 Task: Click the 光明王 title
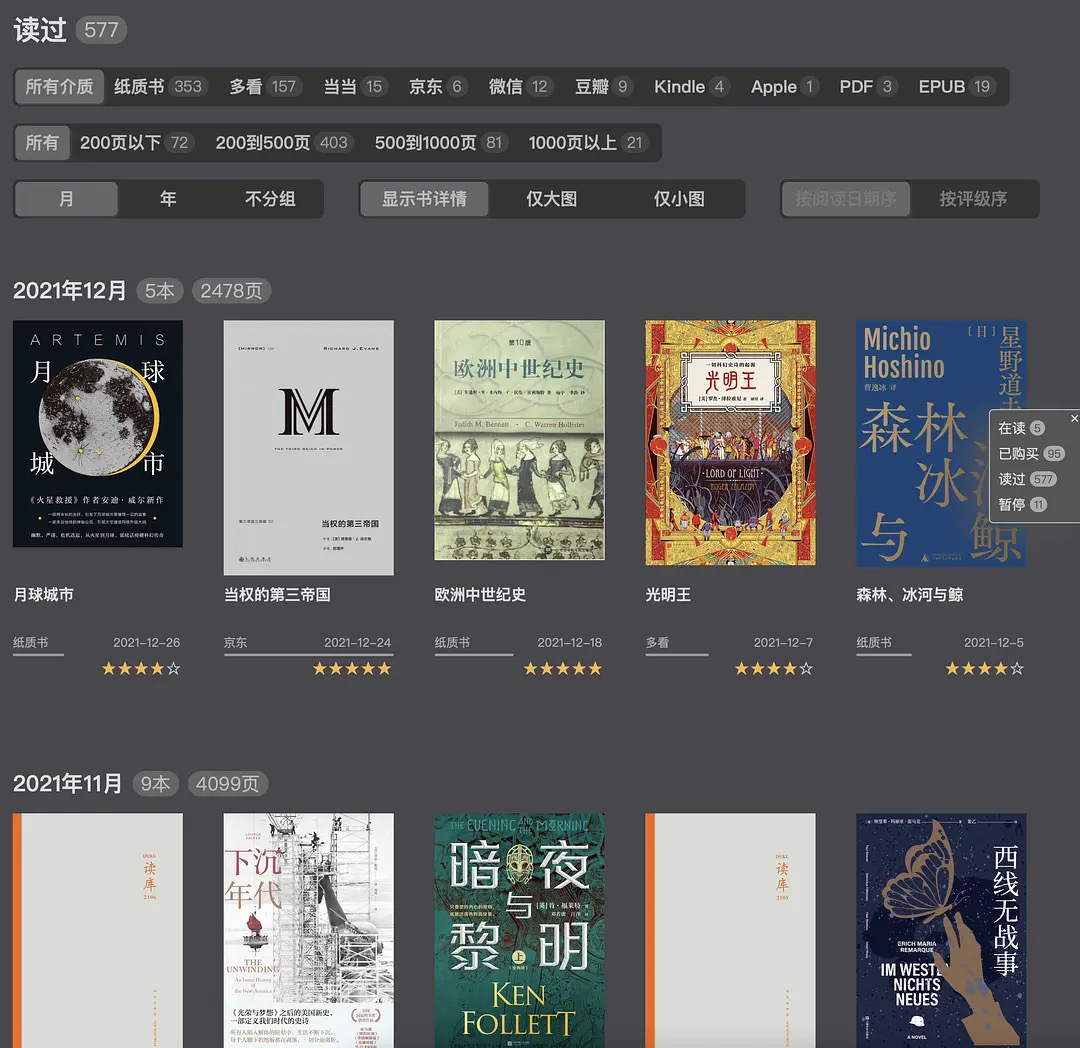click(x=668, y=595)
